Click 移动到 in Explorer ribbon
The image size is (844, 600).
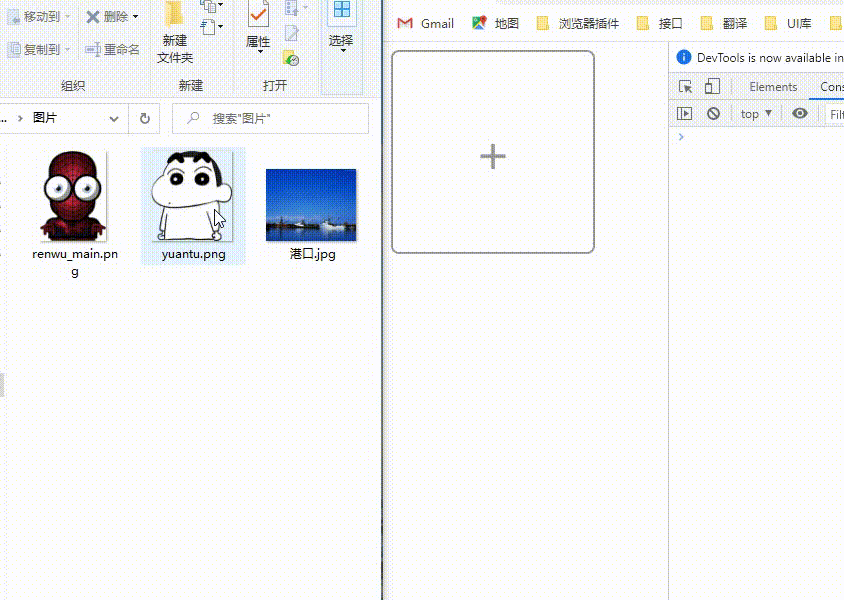pos(39,17)
